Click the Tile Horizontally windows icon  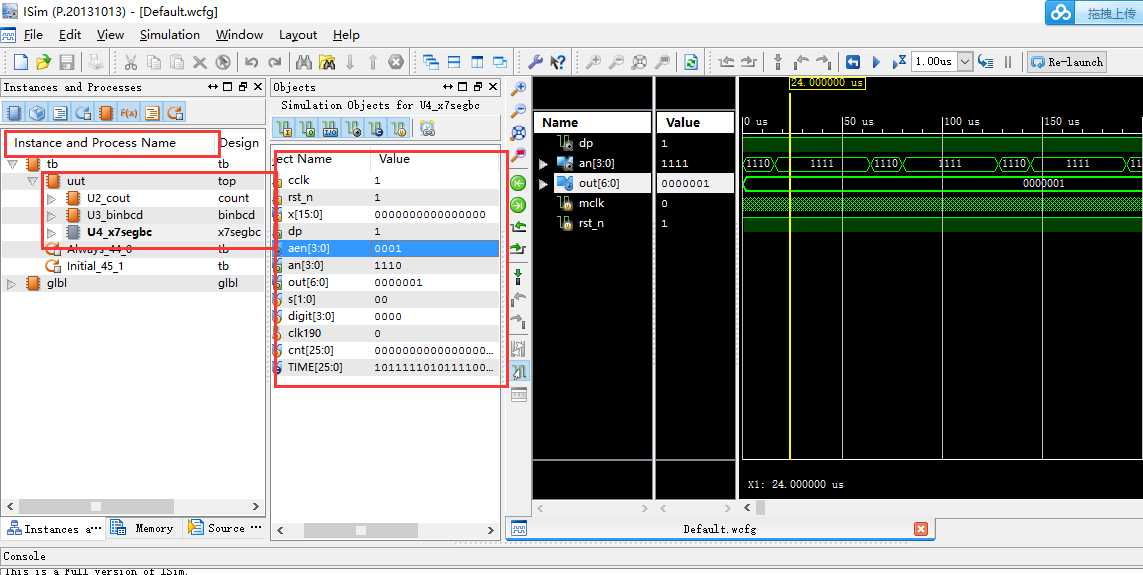point(453,62)
